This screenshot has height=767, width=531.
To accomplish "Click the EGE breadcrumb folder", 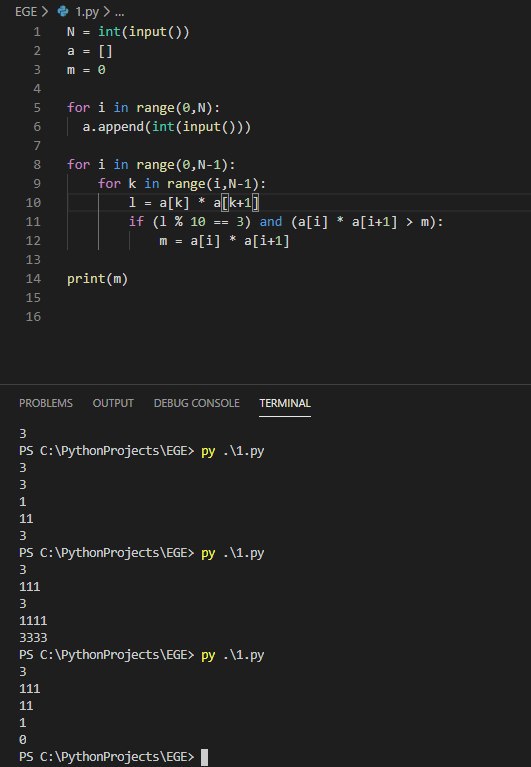I will point(26,11).
